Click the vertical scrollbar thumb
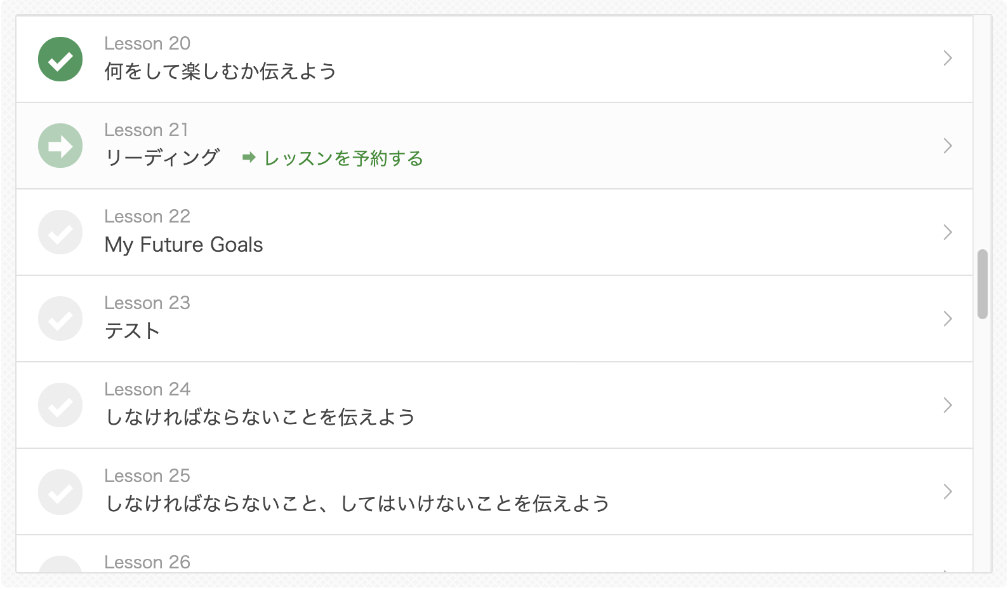Screen dimensions: 1008x590 tap(983, 284)
